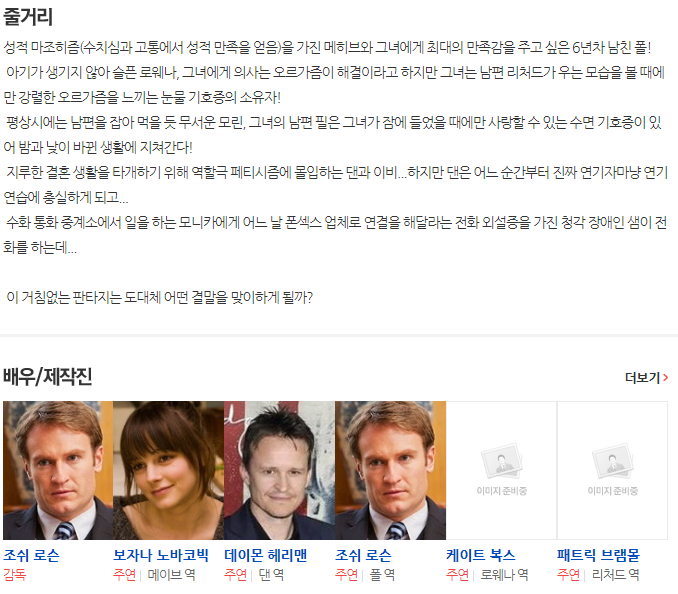Image resolution: width=678 pixels, height=594 pixels.
Task: Open the 케이트 복스 name link
Action: pos(481,556)
